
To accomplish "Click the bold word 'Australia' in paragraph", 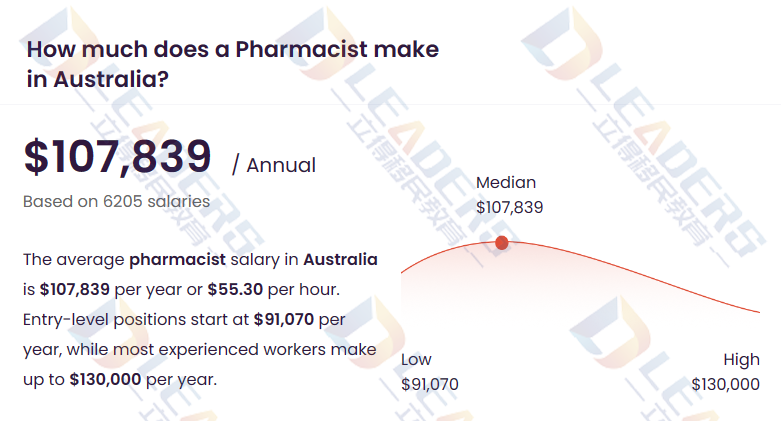I will pos(340,260).
